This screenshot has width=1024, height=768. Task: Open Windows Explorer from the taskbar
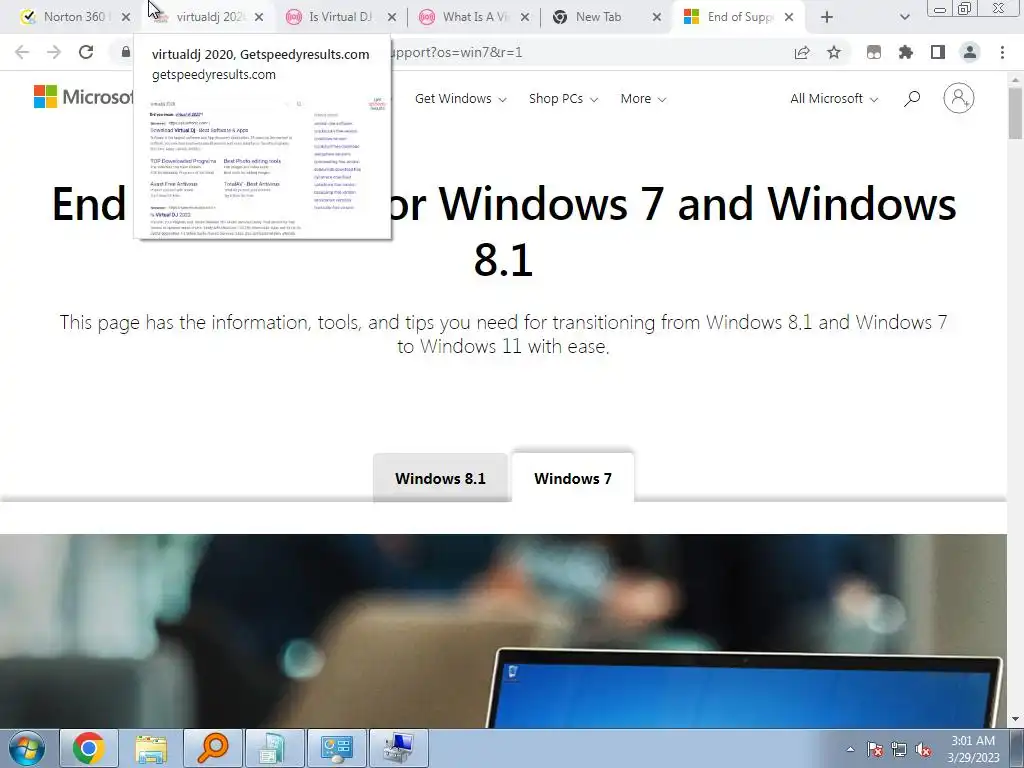tap(151, 748)
